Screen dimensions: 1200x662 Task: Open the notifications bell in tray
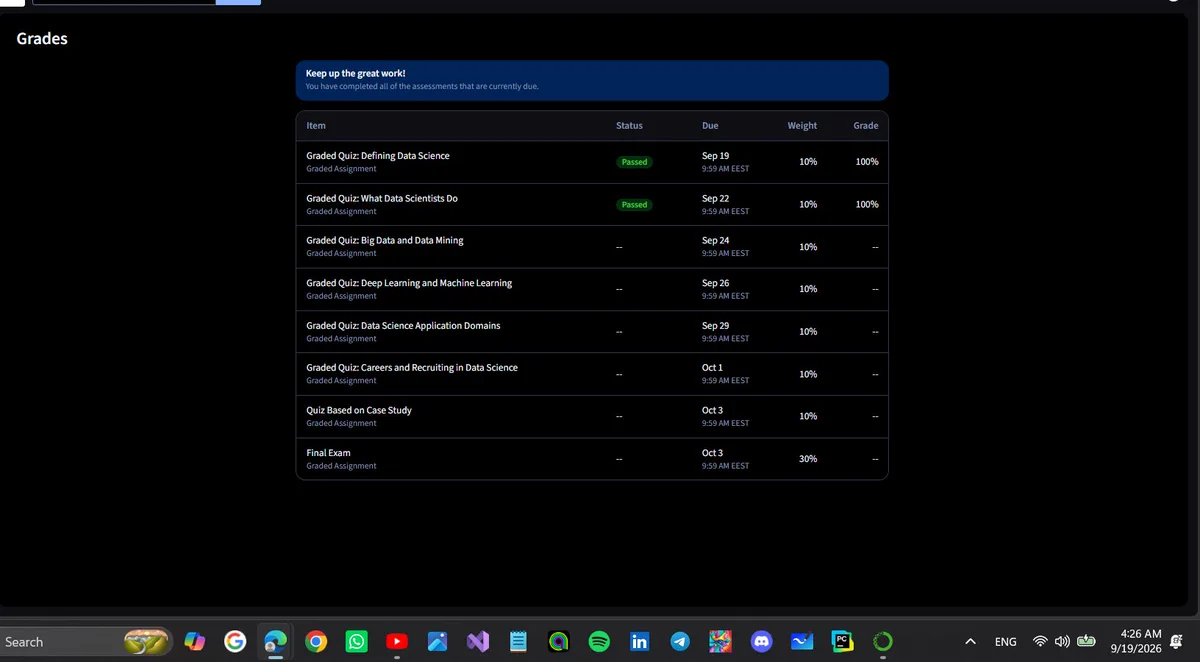point(1176,641)
